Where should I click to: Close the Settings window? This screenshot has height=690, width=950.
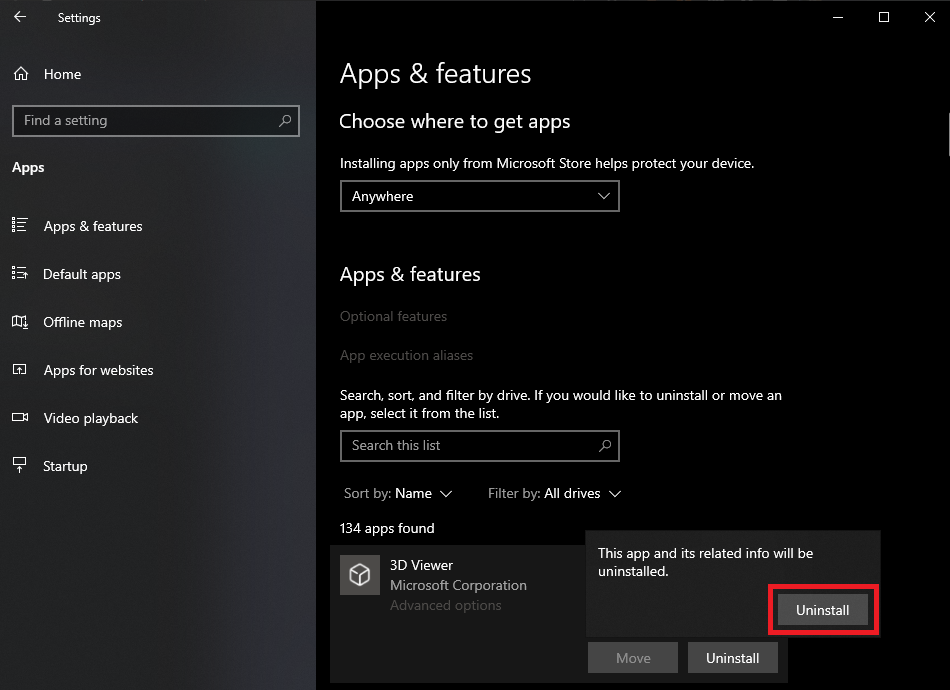[x=929, y=17]
